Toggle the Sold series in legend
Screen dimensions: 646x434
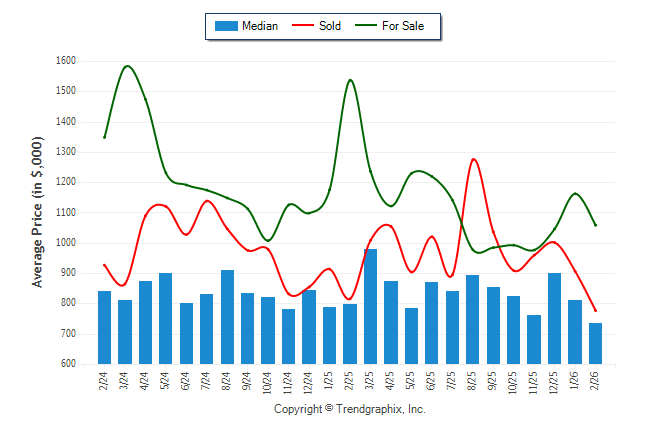tap(330, 26)
